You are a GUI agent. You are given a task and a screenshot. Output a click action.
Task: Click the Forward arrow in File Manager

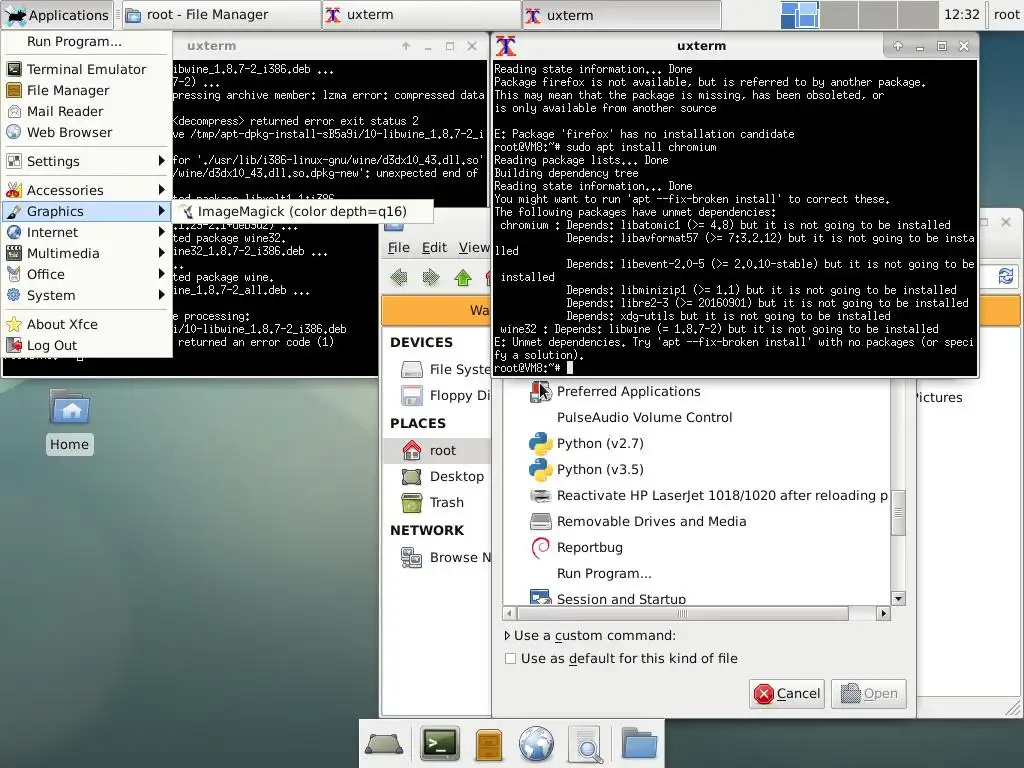pos(430,278)
